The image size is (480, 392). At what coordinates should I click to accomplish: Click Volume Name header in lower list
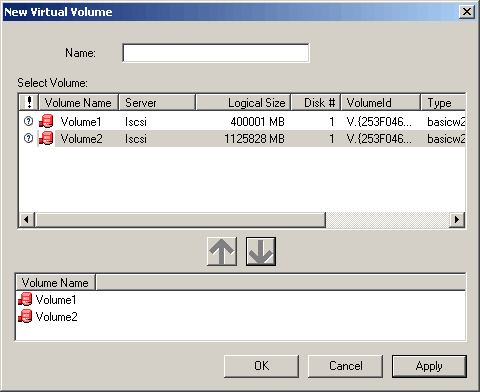(55, 282)
